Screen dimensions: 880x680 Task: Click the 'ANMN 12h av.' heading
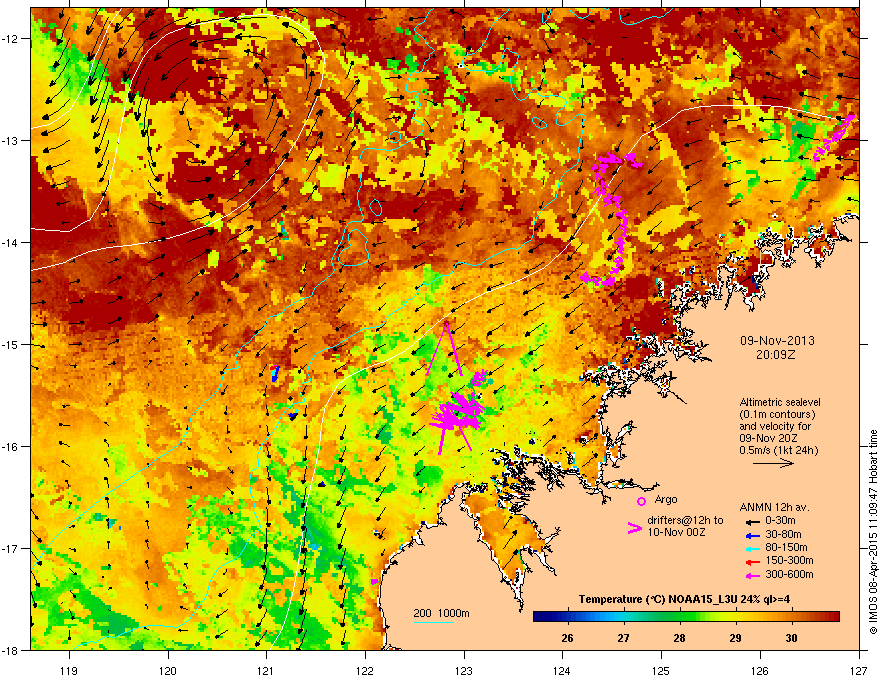click(x=774, y=507)
